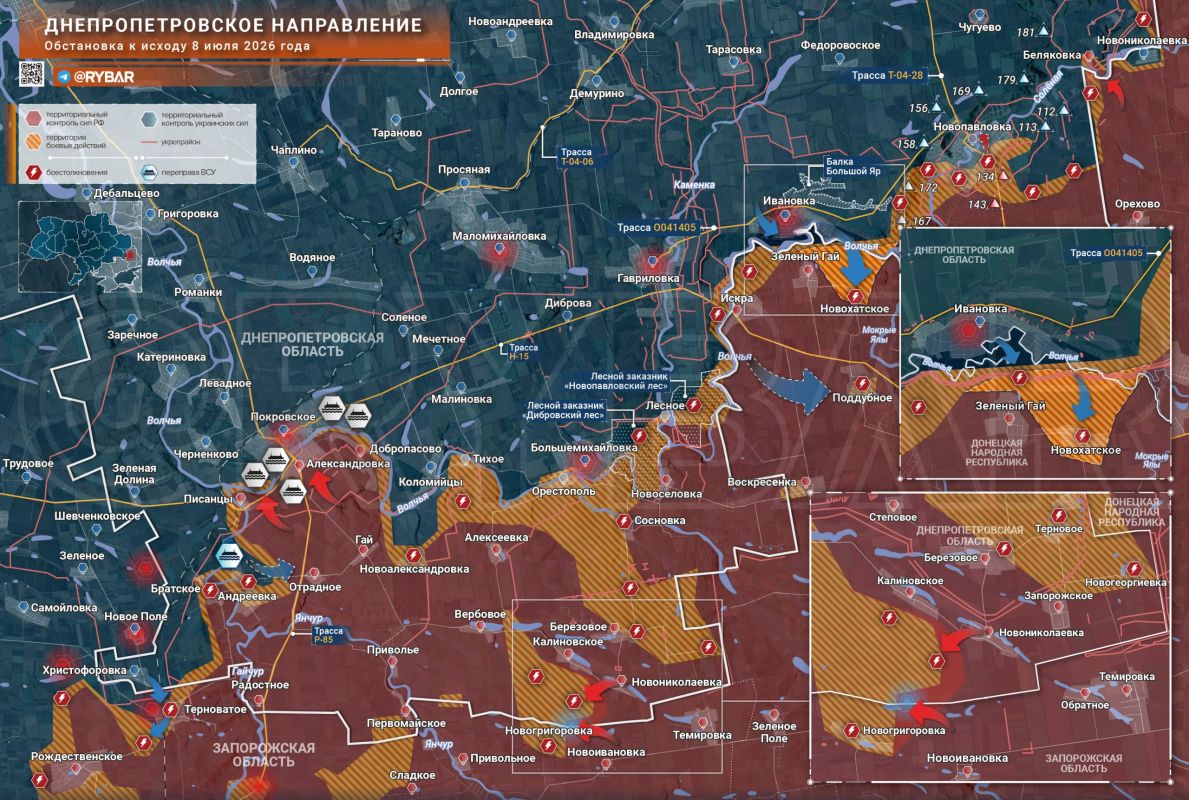The image size is (1189, 800).
Task: Click the town label Чаплино
Action: click(x=294, y=150)
